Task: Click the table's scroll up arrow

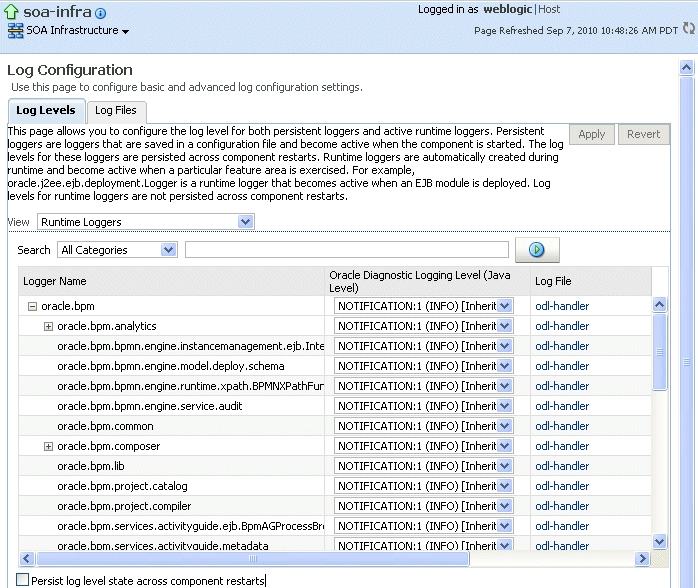Action: tap(659, 304)
